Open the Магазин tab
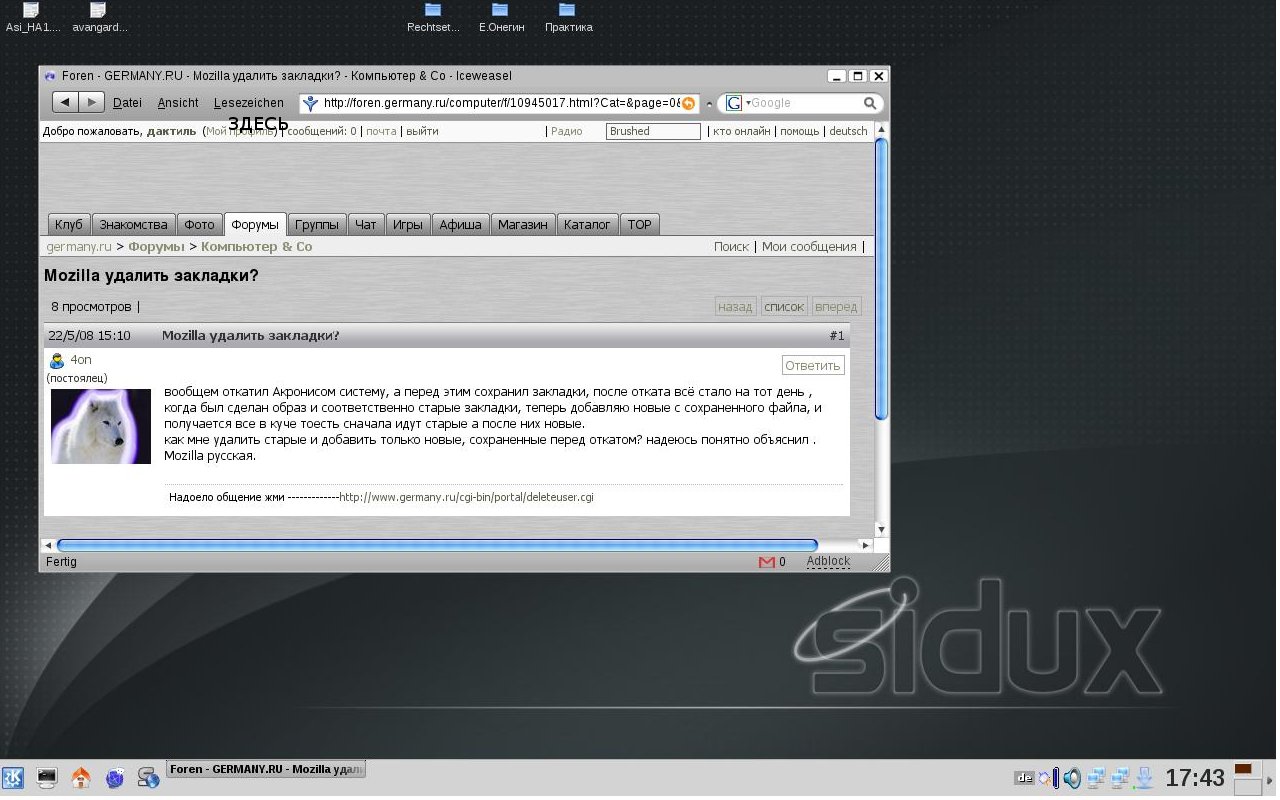The height and width of the screenshot is (800, 1280). (x=523, y=224)
